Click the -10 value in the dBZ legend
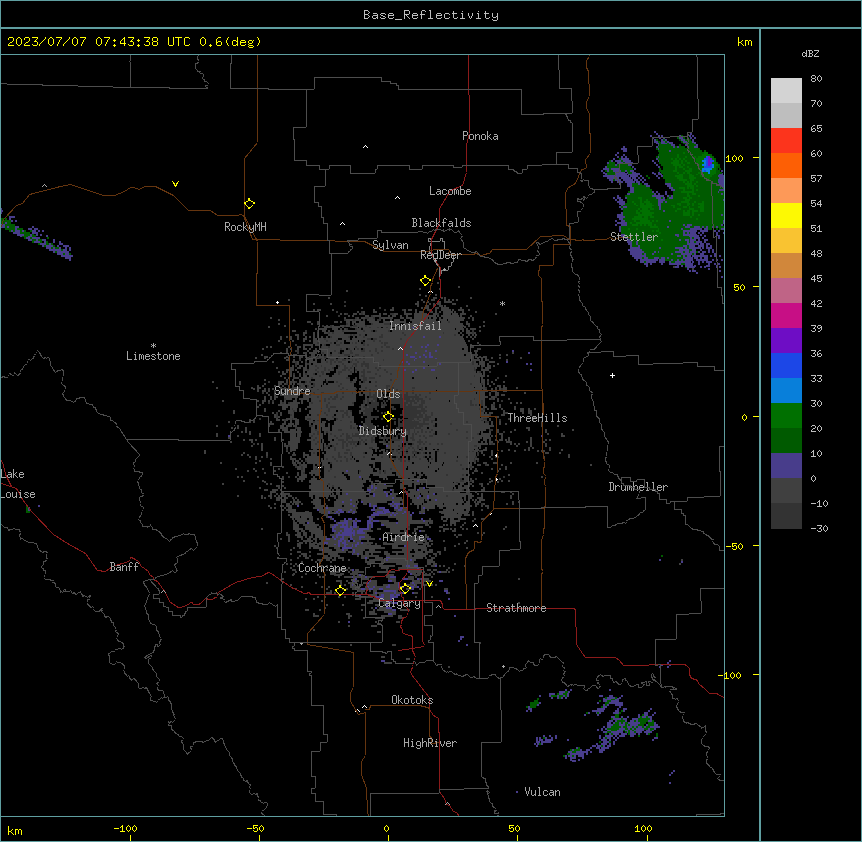 coord(819,503)
